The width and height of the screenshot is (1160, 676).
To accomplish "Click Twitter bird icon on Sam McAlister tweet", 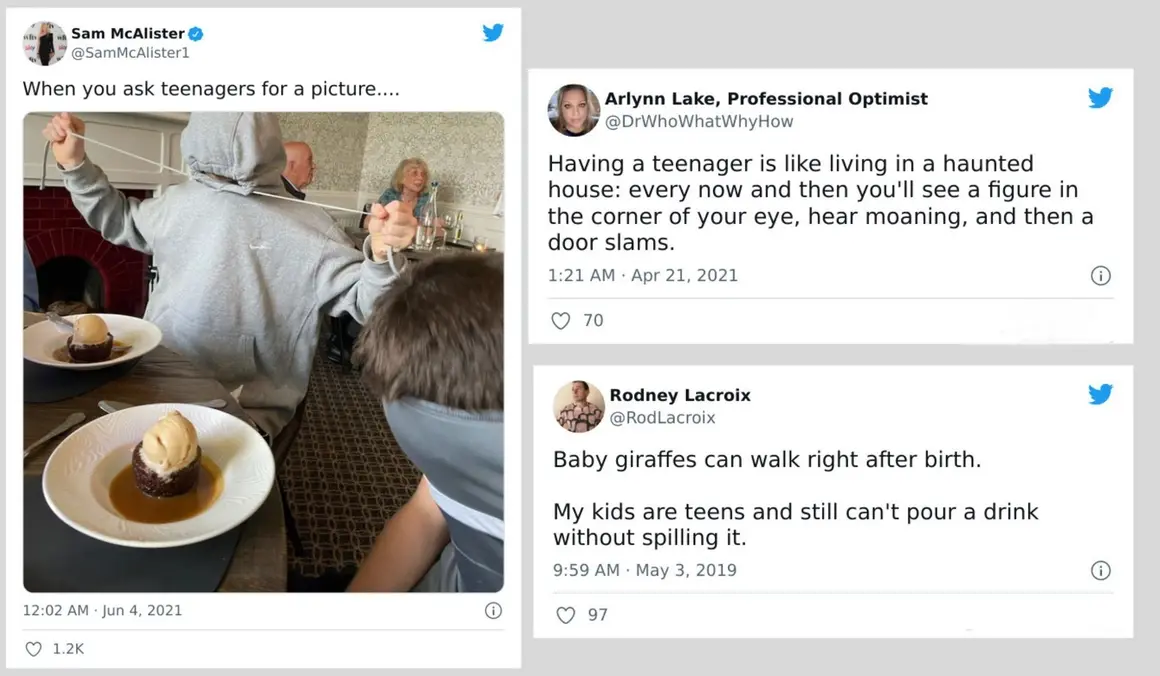I will [493, 32].
